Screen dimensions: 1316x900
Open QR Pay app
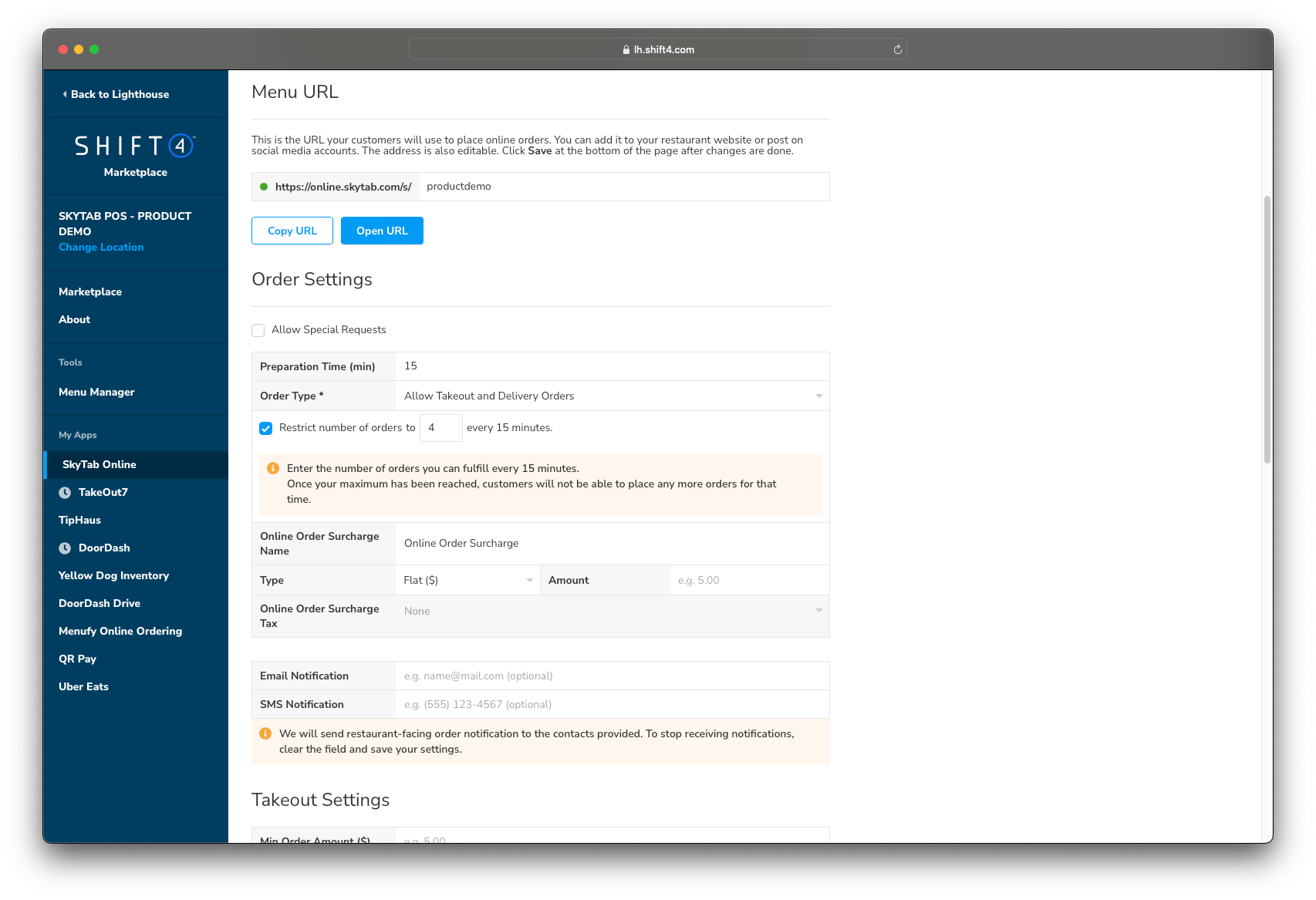click(77, 659)
